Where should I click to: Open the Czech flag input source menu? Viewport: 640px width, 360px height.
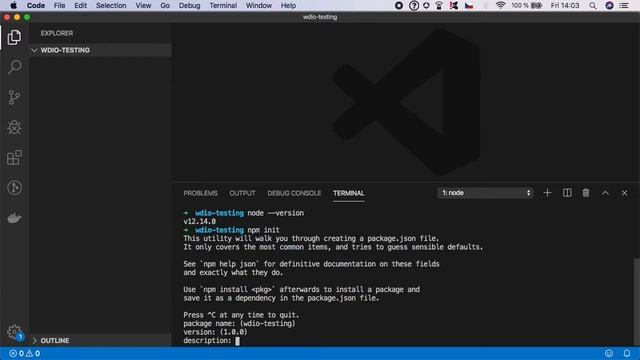[469, 6]
